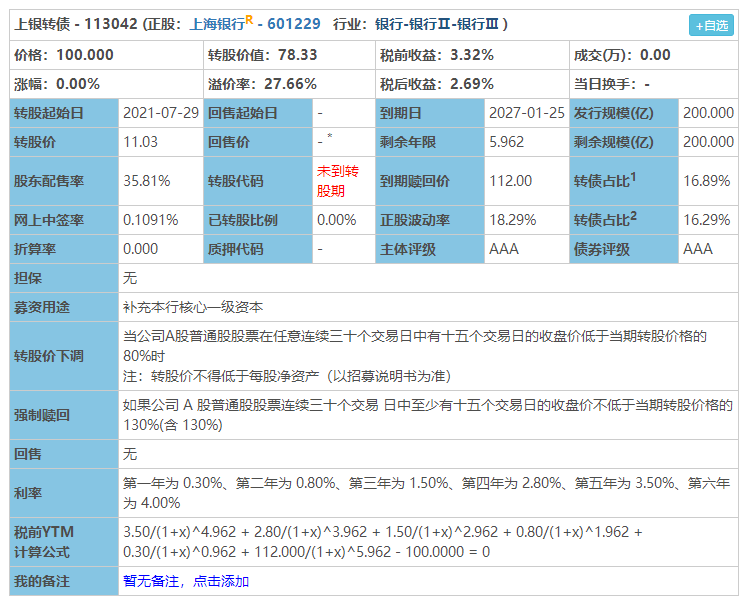747x606 pixels.
Task: Click the 转股价 value 11.03
Action: [x=140, y=142]
